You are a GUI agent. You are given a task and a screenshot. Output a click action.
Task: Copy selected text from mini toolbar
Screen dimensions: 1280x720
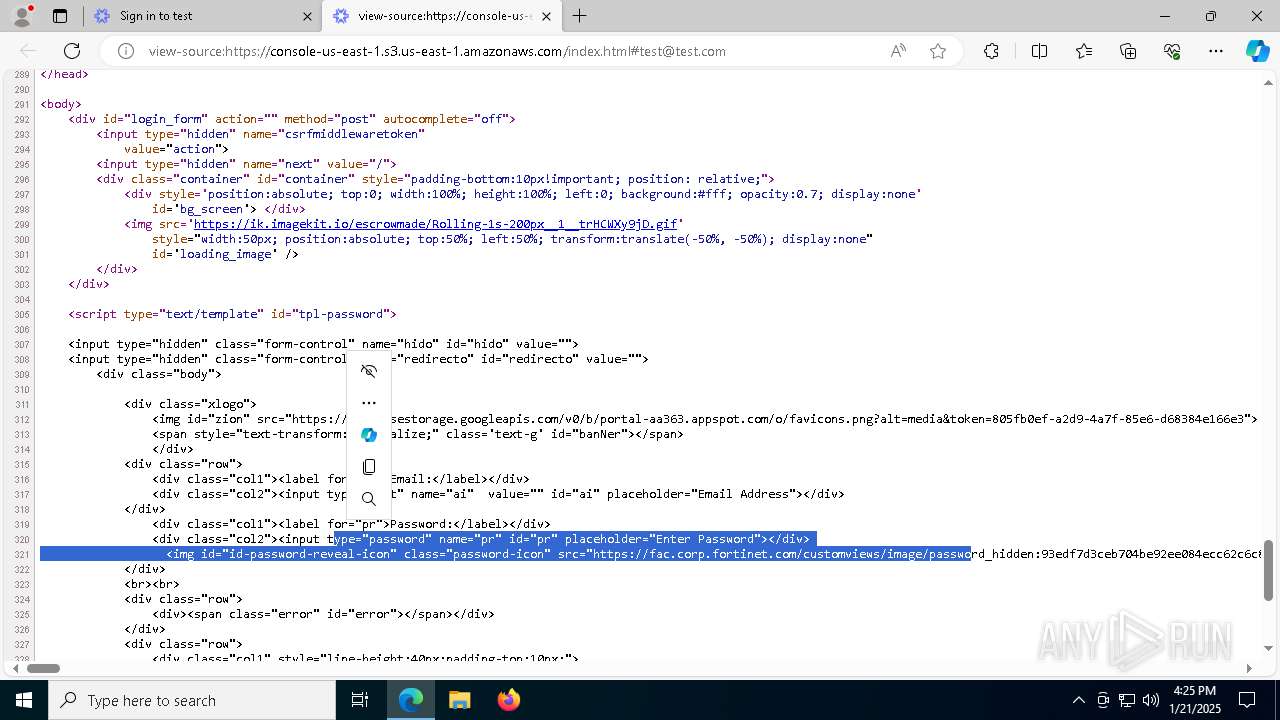(369, 467)
